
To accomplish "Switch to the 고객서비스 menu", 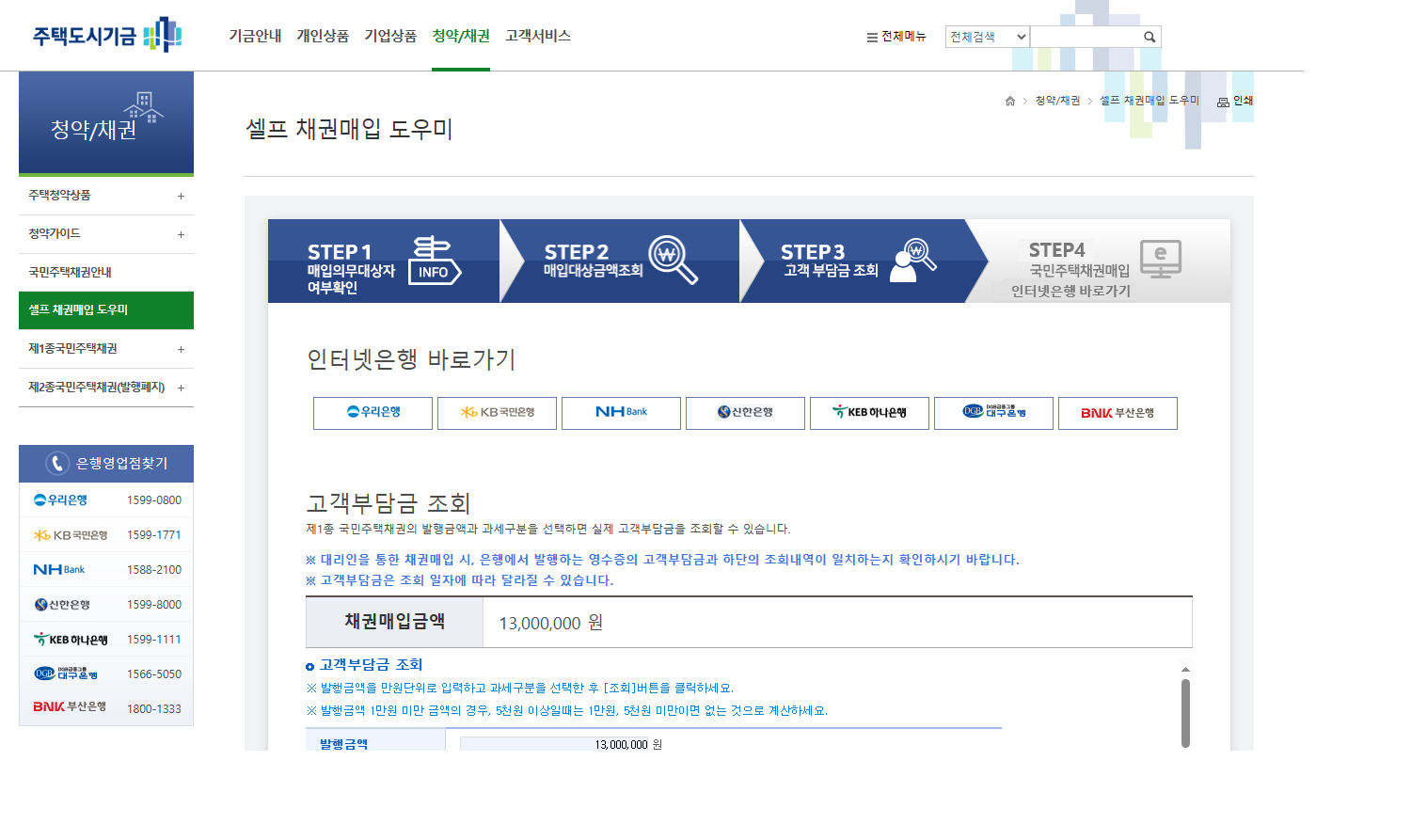I will point(537,35).
